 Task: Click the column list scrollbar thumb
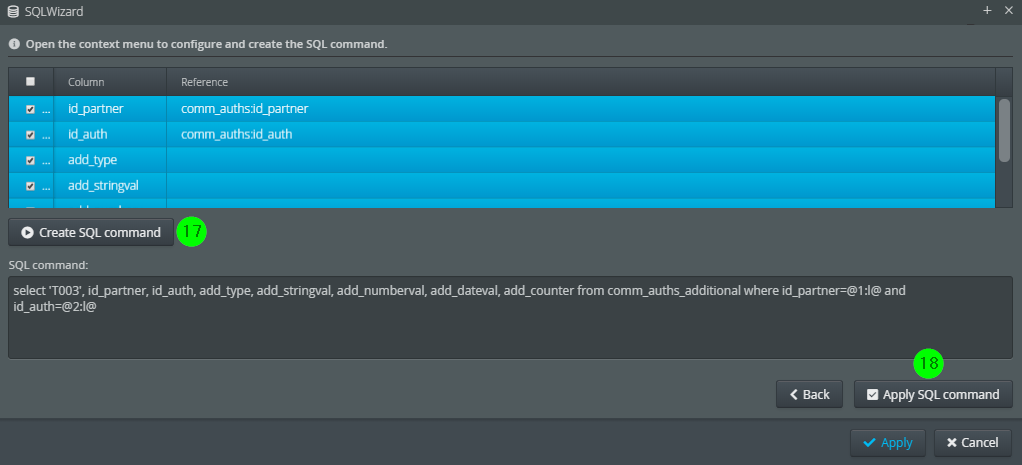(1004, 129)
